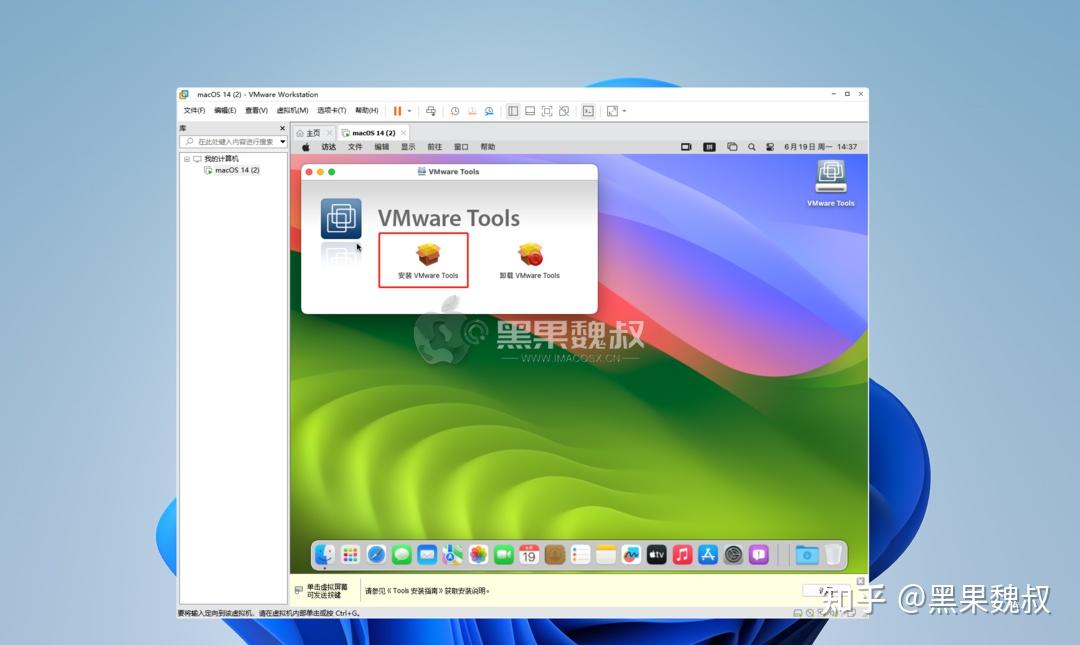Launch Safari from the Dock
The width and height of the screenshot is (1080, 645).
coord(376,554)
